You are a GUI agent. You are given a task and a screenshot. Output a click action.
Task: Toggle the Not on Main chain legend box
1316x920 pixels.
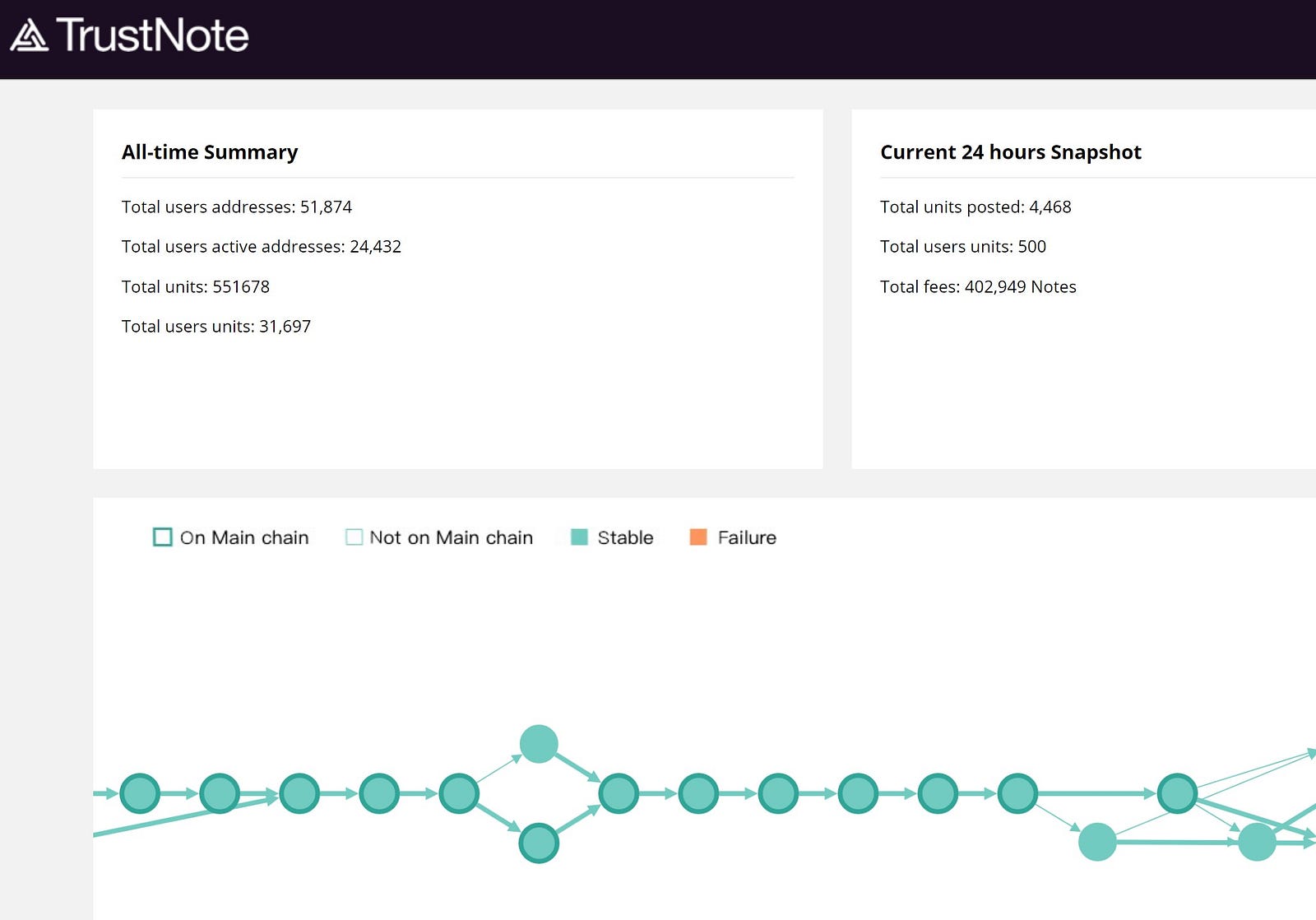354,537
